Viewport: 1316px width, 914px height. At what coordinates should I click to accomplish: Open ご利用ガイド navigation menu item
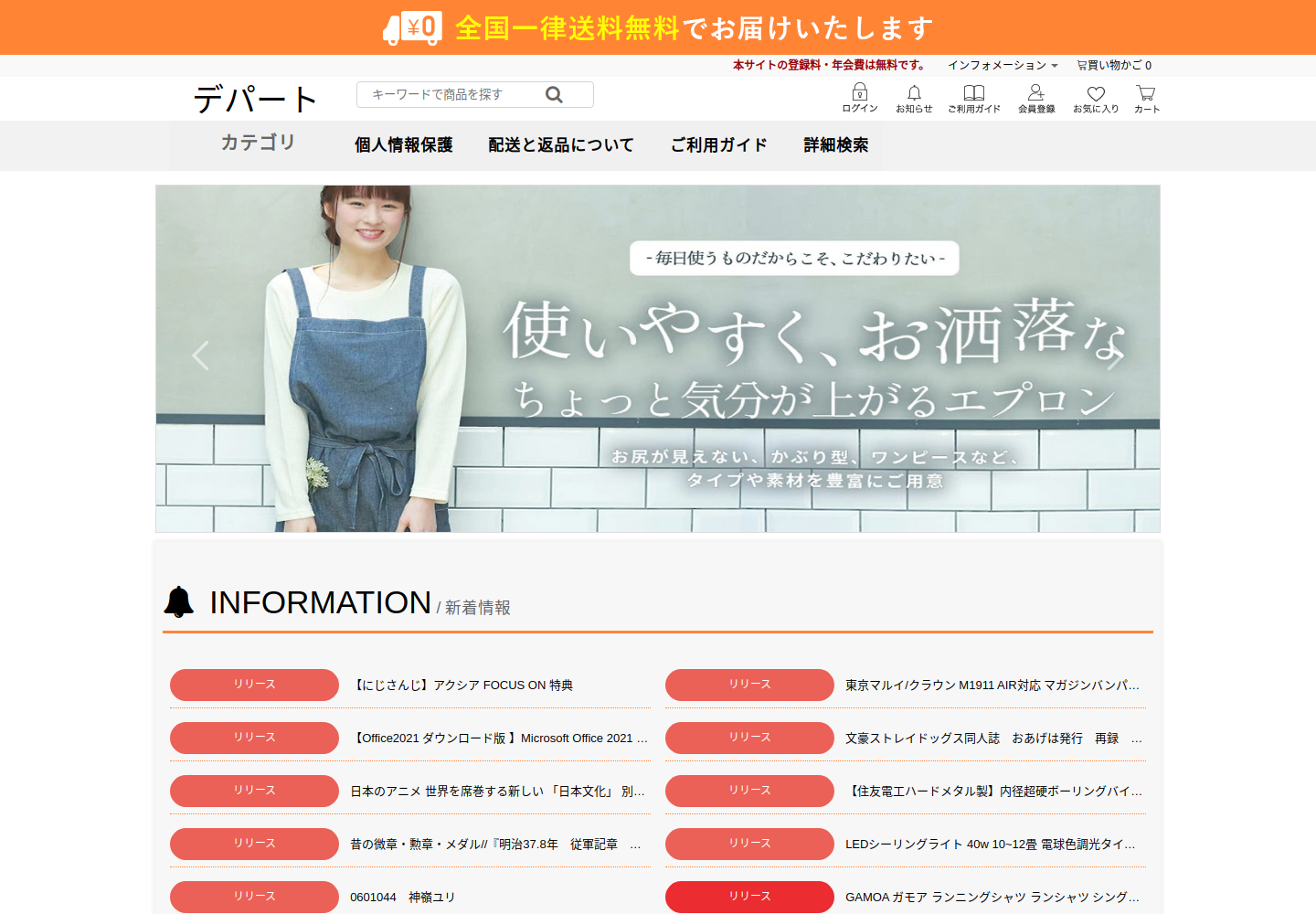718,144
